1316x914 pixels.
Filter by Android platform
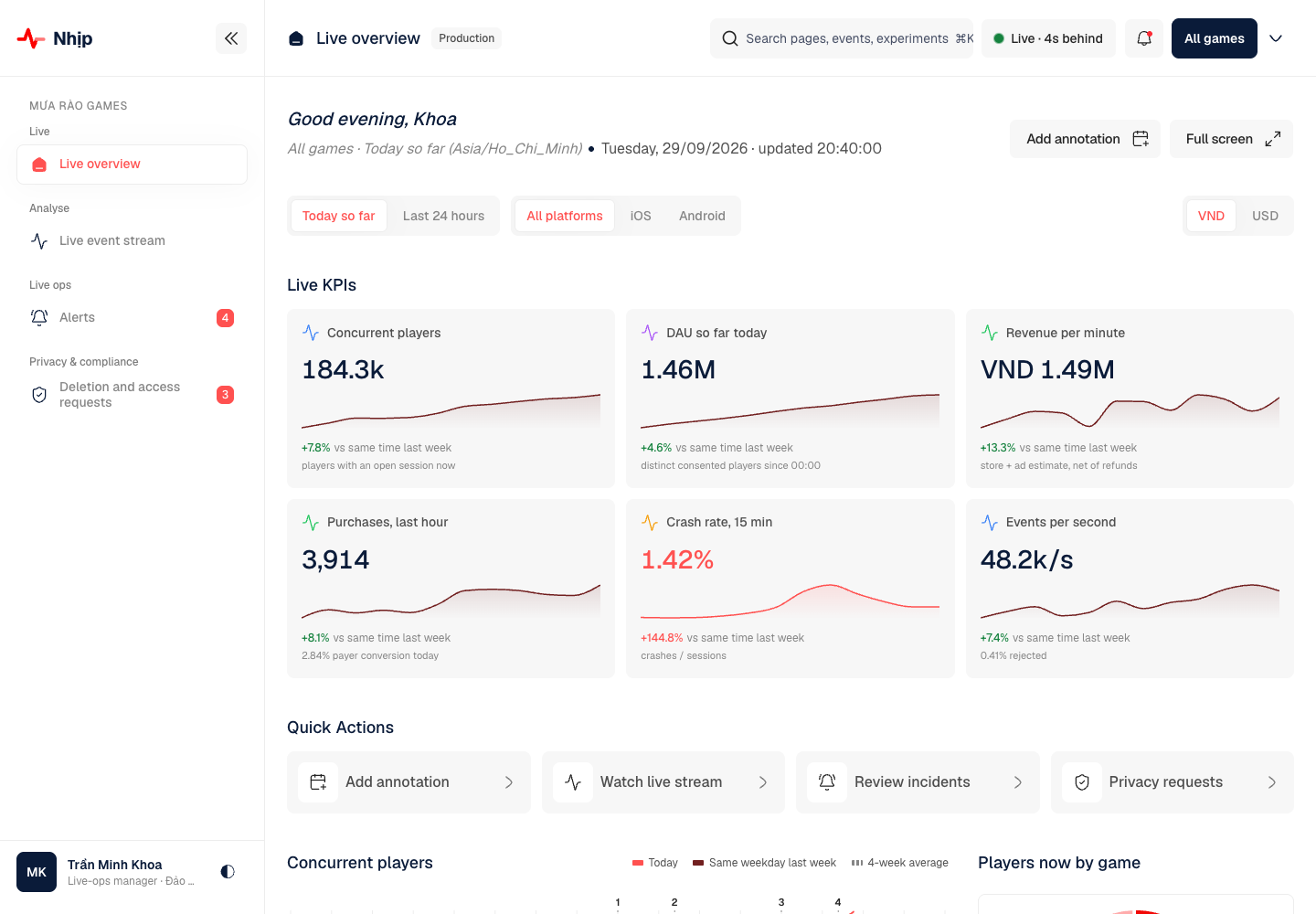point(702,216)
